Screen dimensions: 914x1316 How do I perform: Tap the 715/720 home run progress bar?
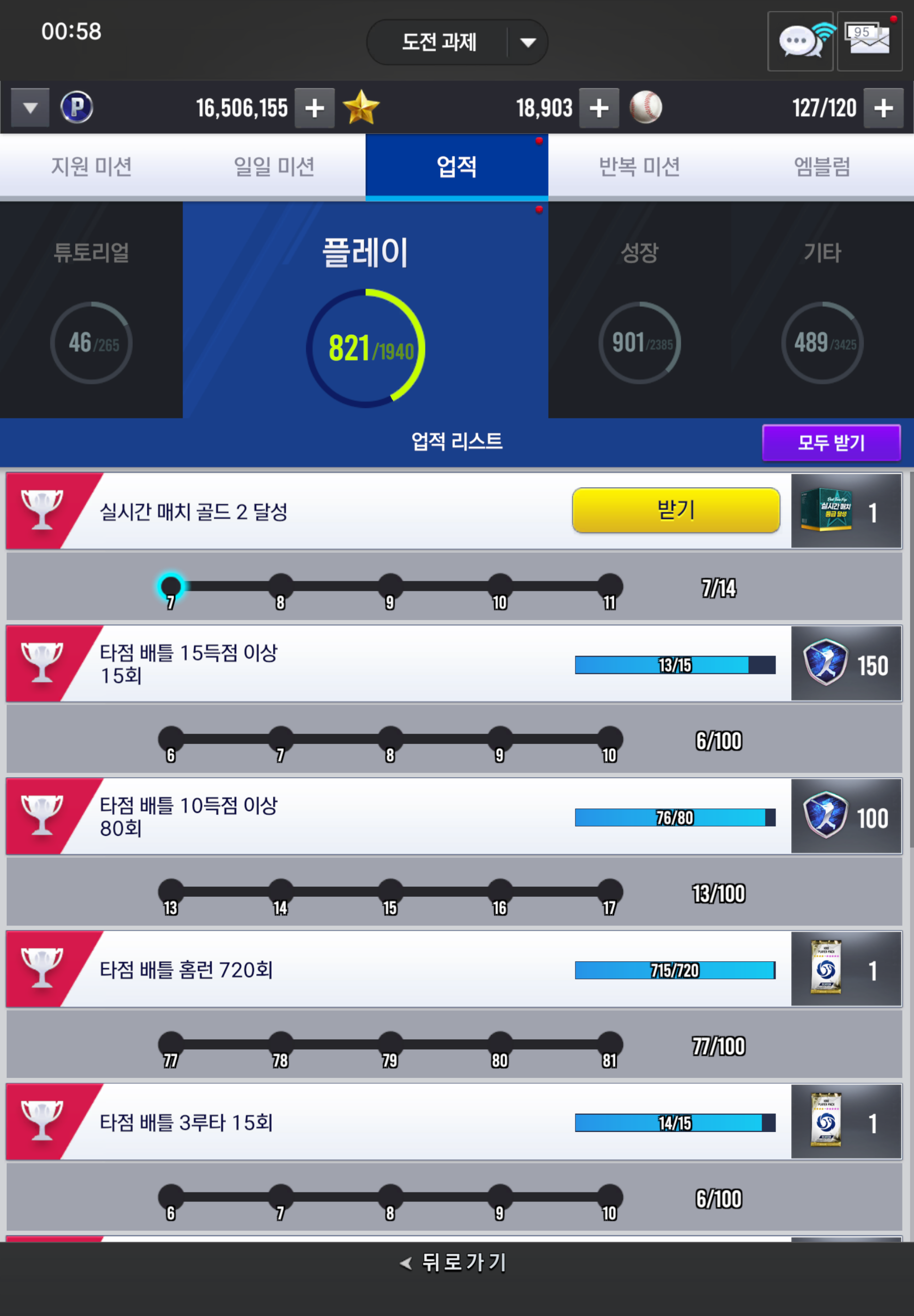(674, 970)
